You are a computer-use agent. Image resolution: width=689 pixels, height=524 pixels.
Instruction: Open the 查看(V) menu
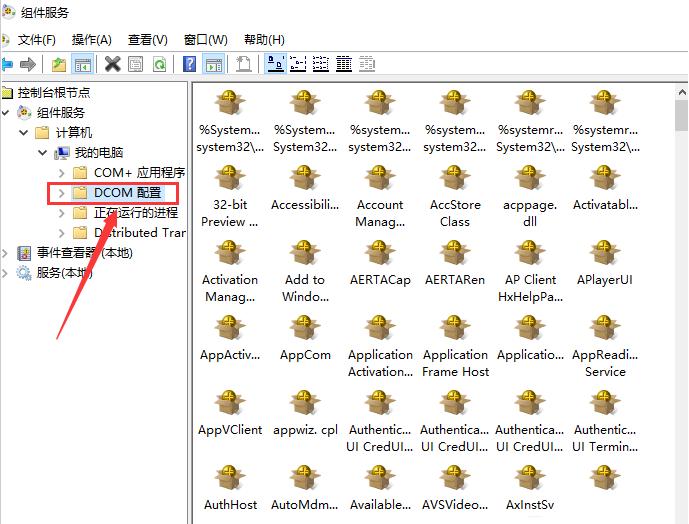(148, 39)
